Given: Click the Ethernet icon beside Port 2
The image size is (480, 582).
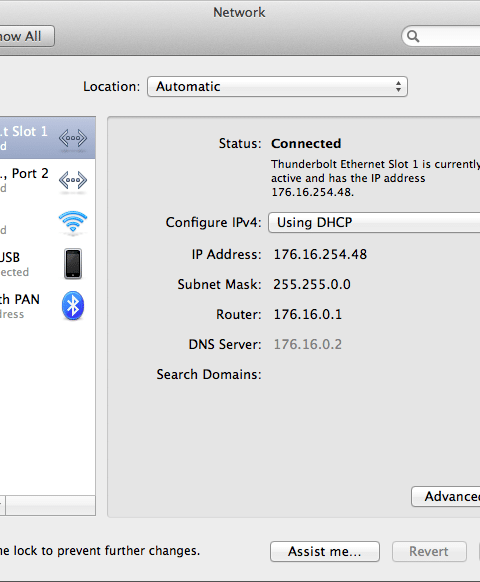Looking at the screenshot, I should 73,180.
